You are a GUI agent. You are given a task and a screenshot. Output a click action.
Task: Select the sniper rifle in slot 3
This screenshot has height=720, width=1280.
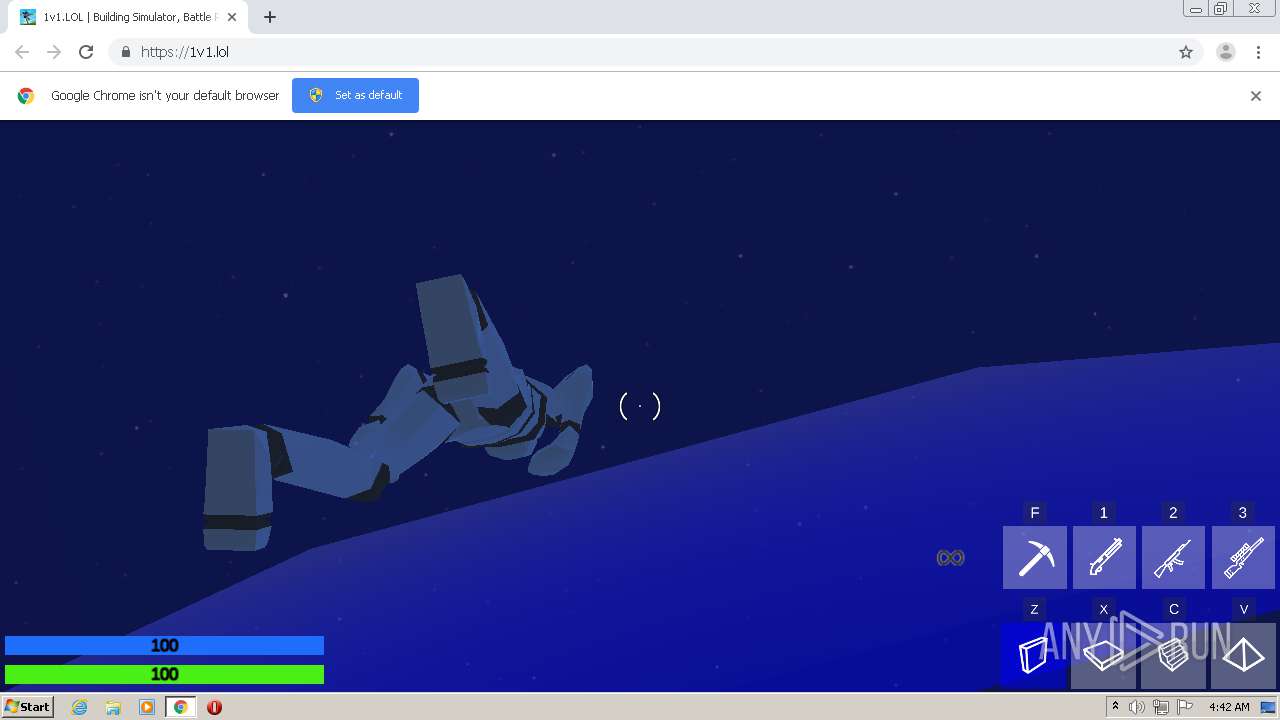[x=1243, y=557]
